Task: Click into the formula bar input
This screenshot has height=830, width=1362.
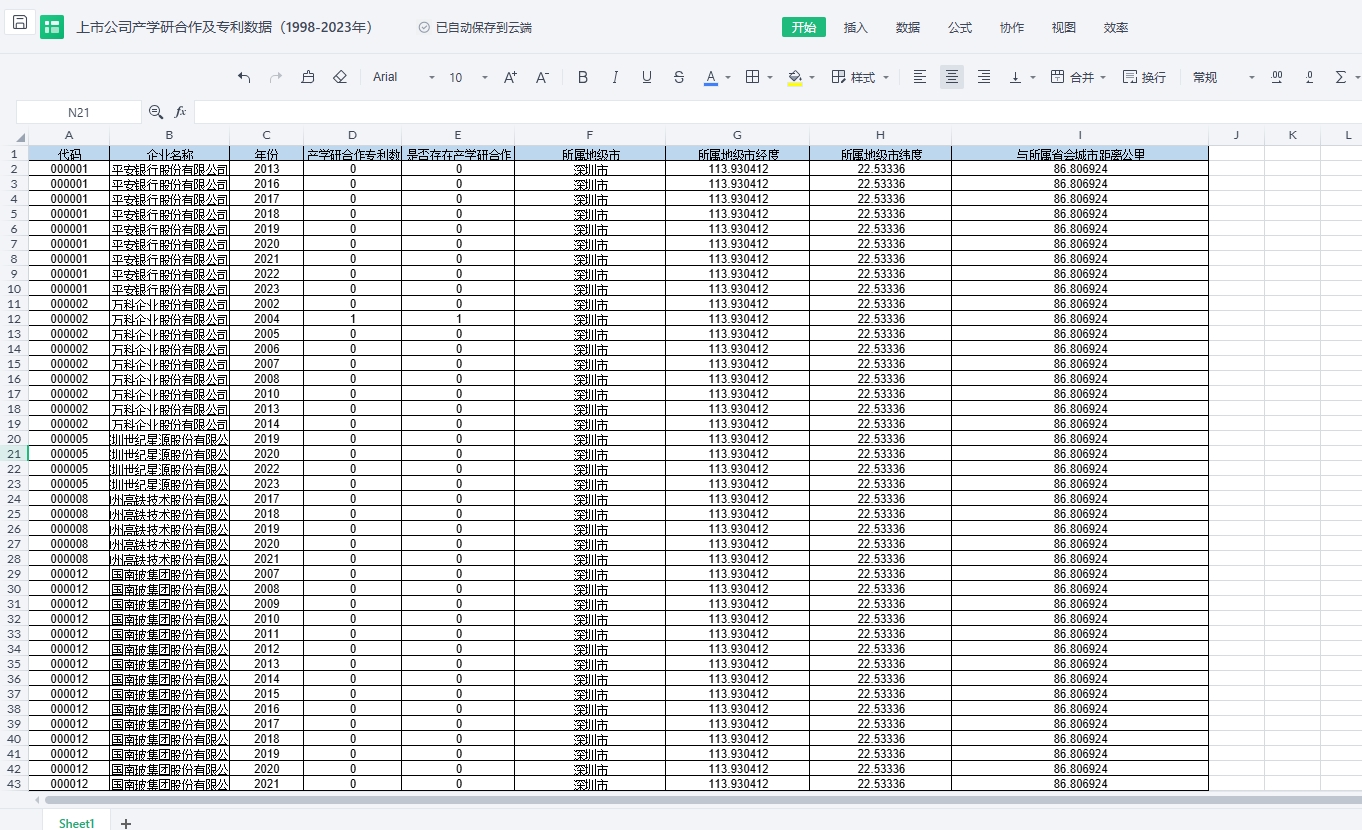Action: point(777,112)
